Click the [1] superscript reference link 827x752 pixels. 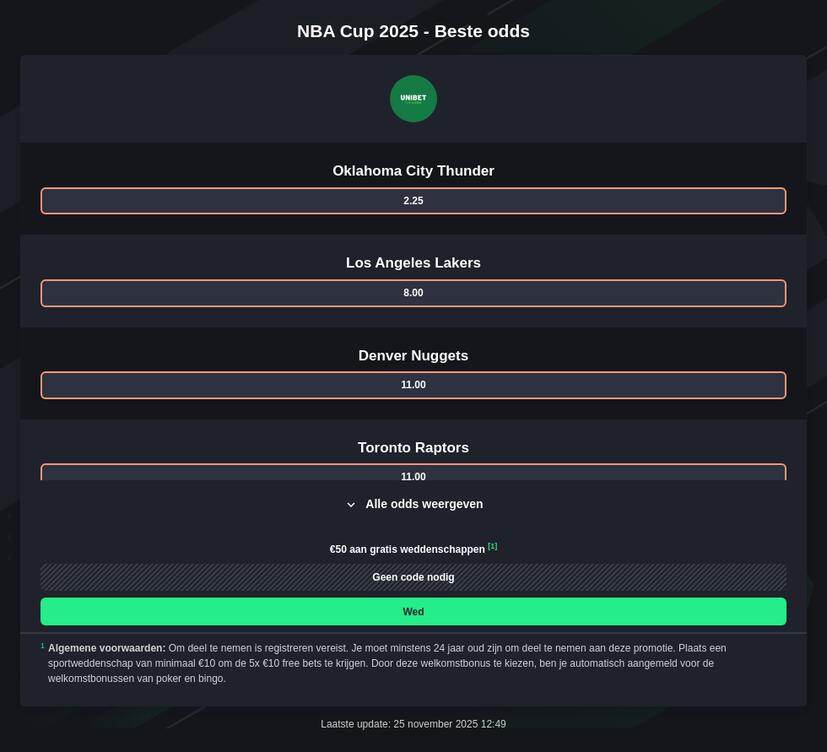[x=492, y=544]
